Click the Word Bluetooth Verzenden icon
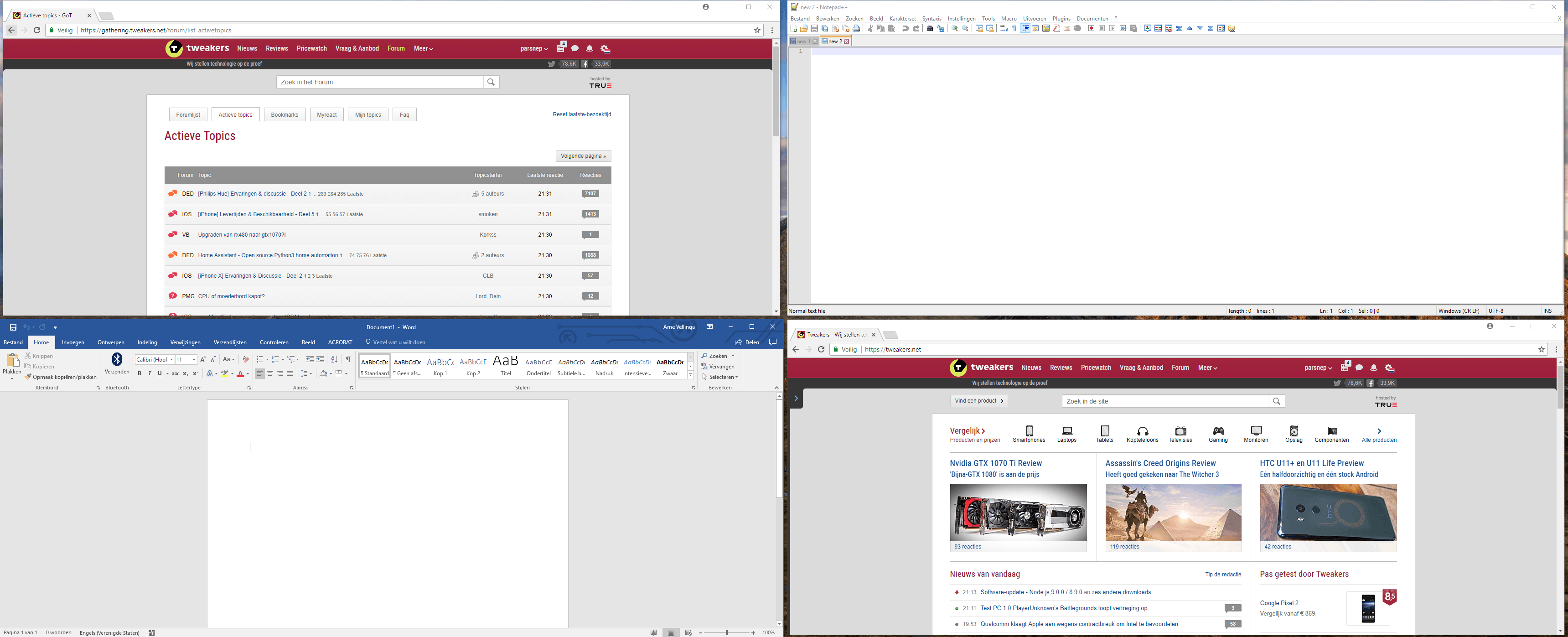 tap(117, 360)
